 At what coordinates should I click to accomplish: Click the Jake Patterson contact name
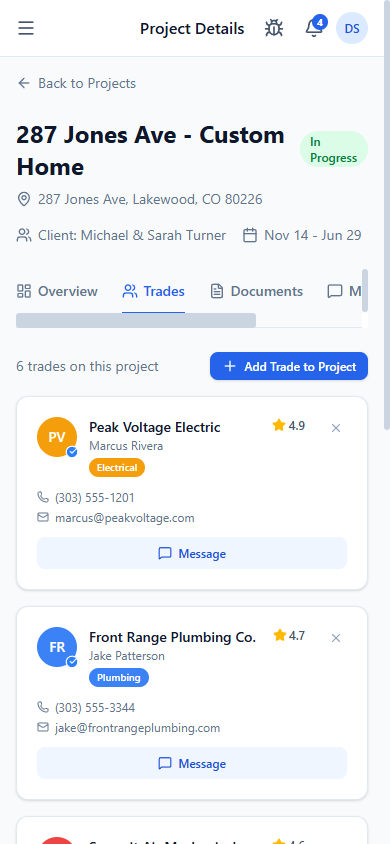pyautogui.click(x=127, y=656)
